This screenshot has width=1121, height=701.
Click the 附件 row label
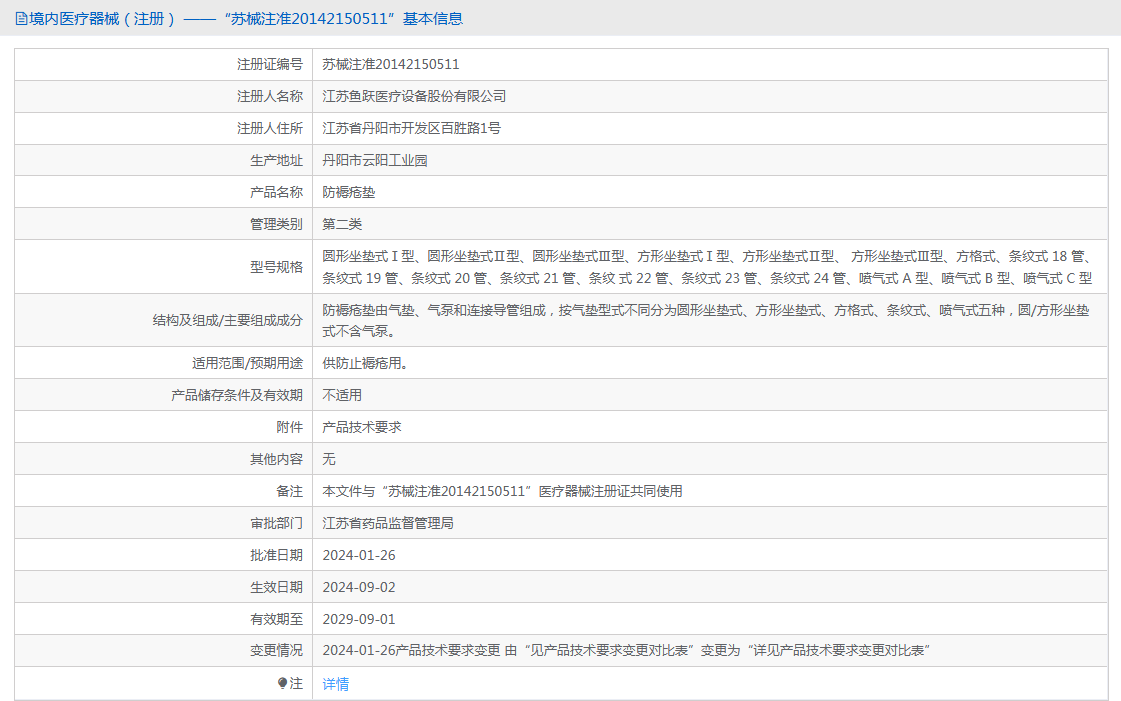click(289, 427)
